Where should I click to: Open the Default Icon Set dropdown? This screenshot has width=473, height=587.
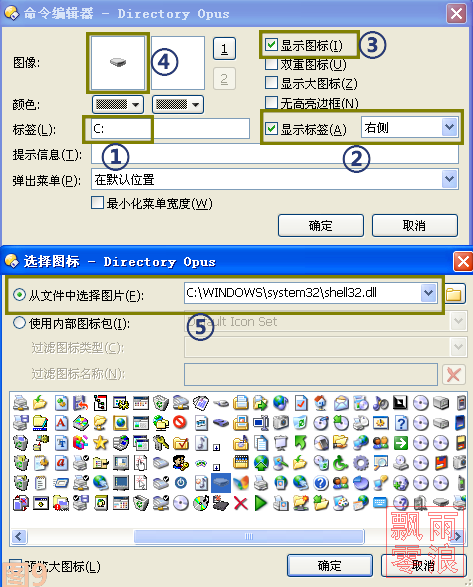(x=458, y=321)
